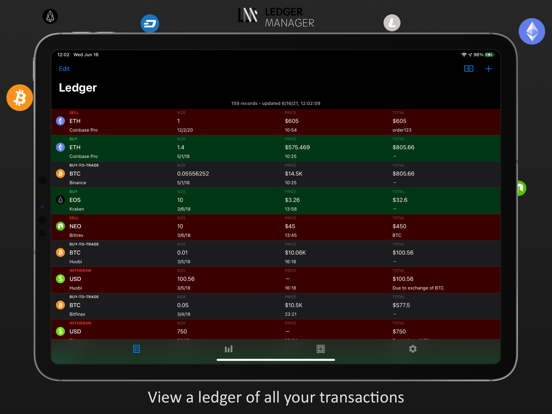Click price $10.06K in Huobi BTC row
552x414 pixels.
tap(295, 252)
